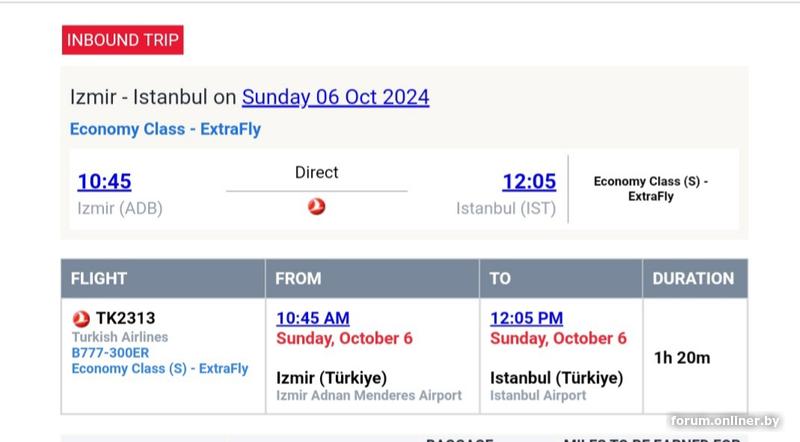Click the 1h 20m duration cell
The height and width of the screenshot is (442, 800).
(681, 357)
